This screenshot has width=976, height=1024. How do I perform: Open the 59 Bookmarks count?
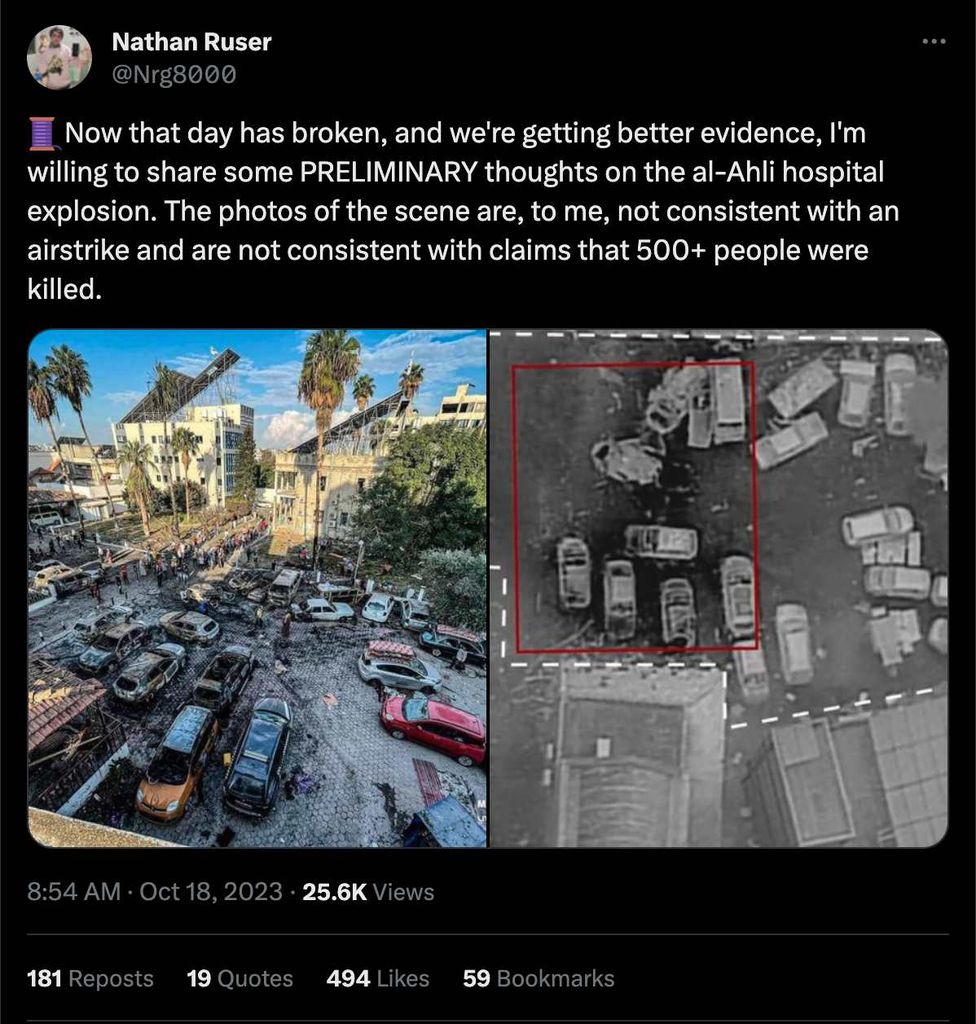coord(538,978)
